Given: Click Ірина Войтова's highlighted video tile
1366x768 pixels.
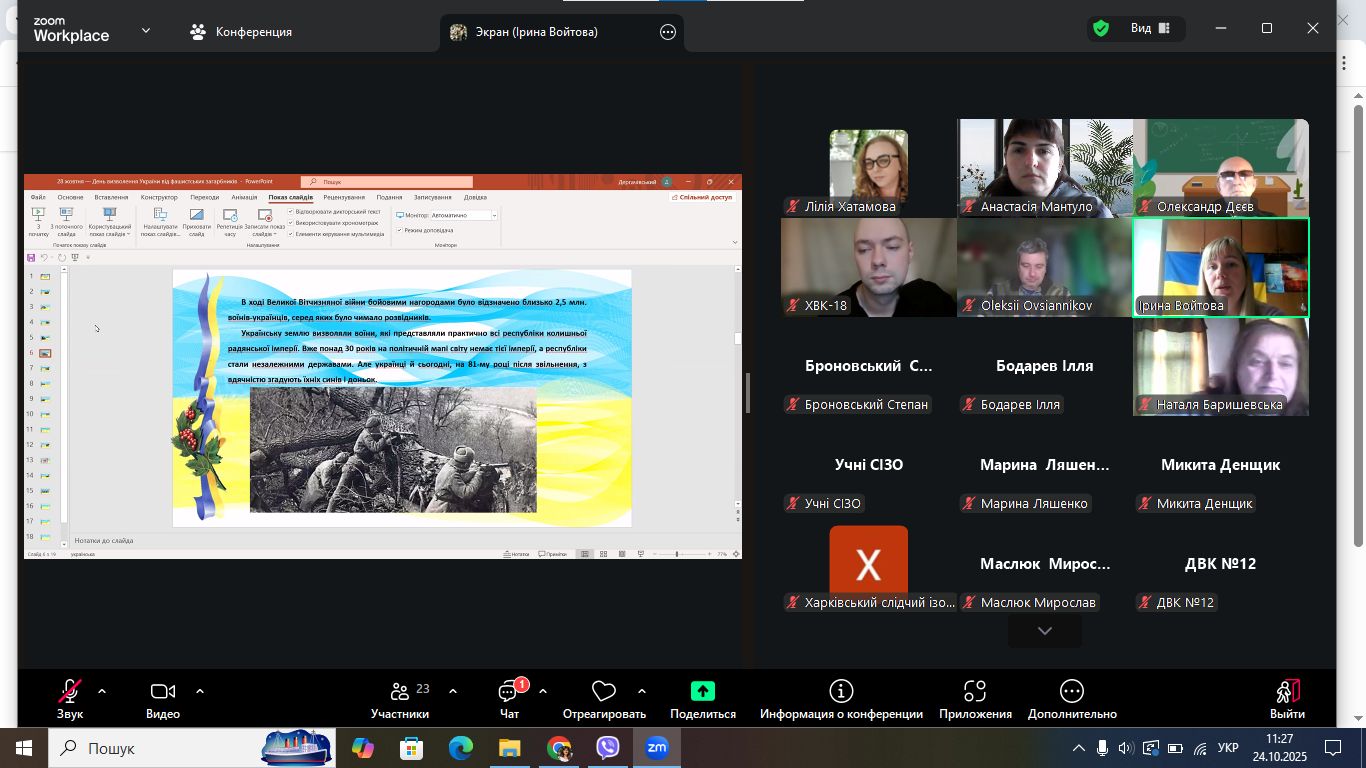Looking at the screenshot, I should (1220, 267).
